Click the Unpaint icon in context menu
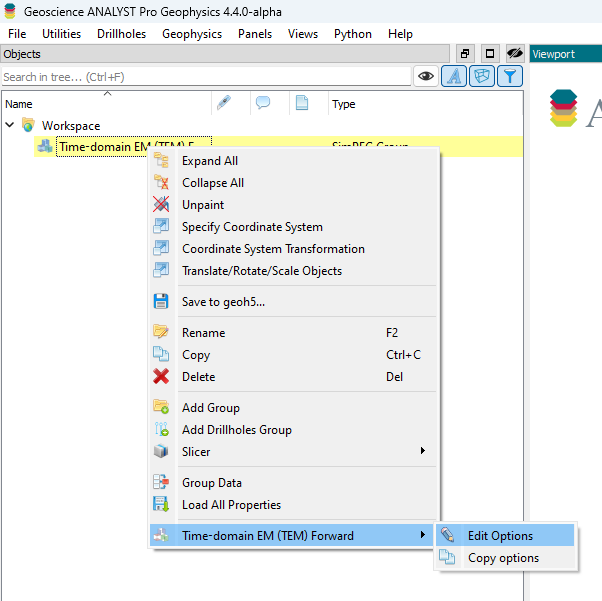Screen dimensions: 602x601 coord(161,204)
